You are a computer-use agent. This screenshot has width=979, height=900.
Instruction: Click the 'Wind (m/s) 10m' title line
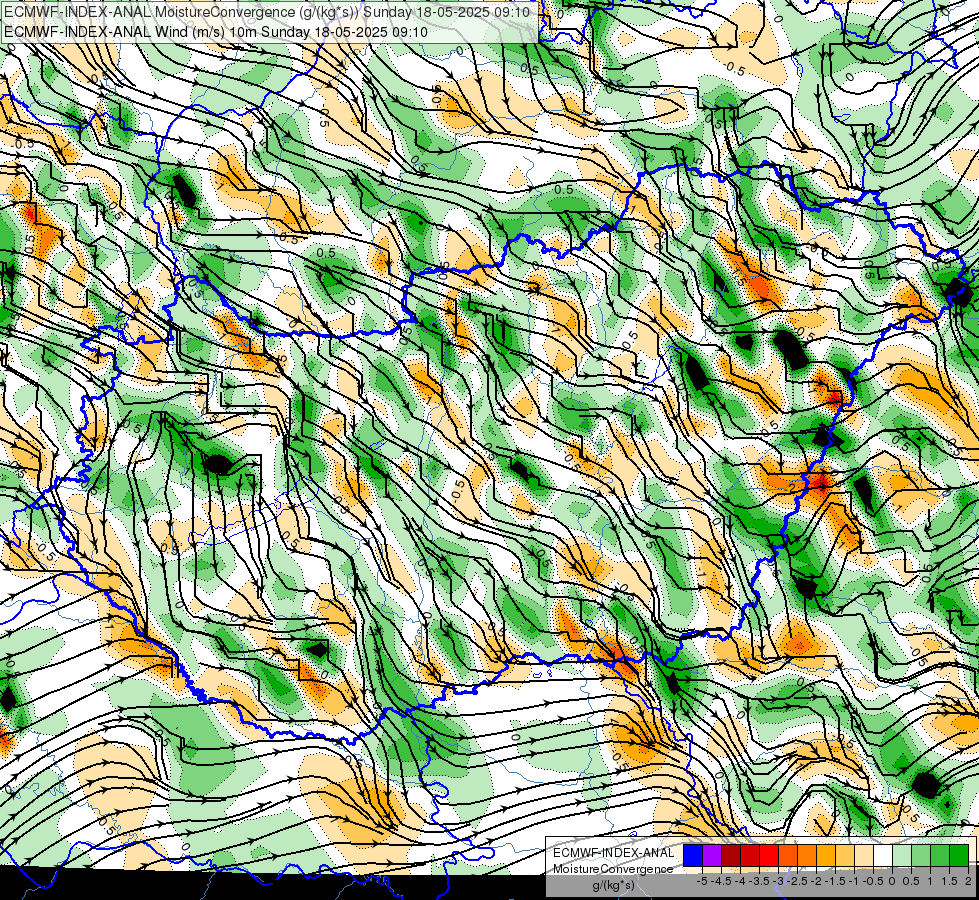[x=216, y=31]
